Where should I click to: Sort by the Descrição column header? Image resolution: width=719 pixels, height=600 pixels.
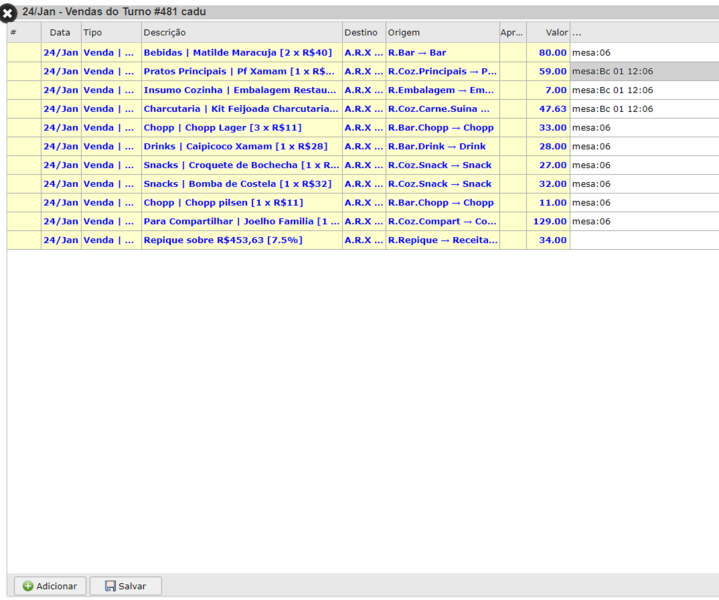(242, 33)
